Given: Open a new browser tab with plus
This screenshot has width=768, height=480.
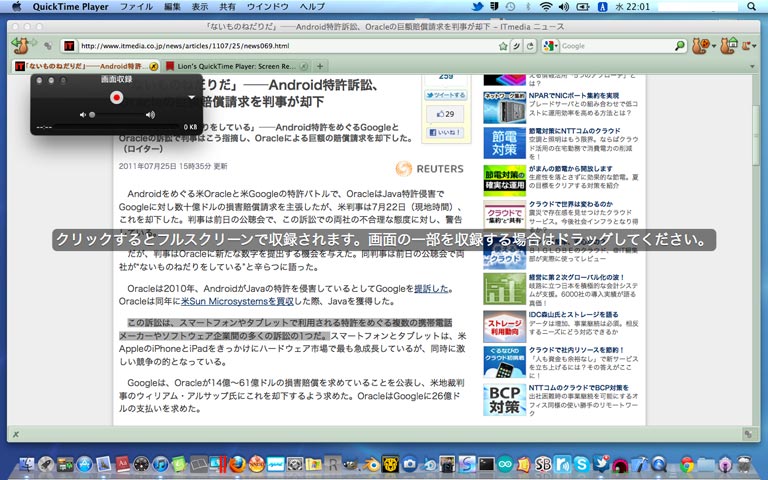Looking at the screenshot, I should coord(320,66).
